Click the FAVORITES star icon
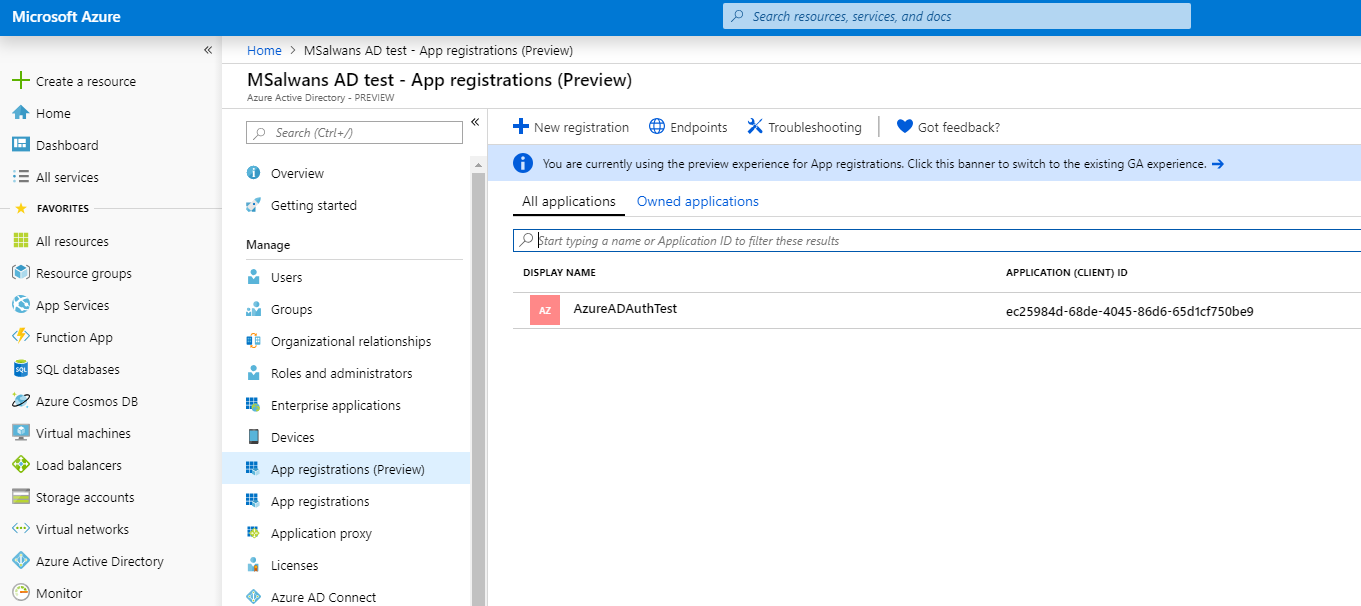The image size is (1361, 606). point(20,209)
